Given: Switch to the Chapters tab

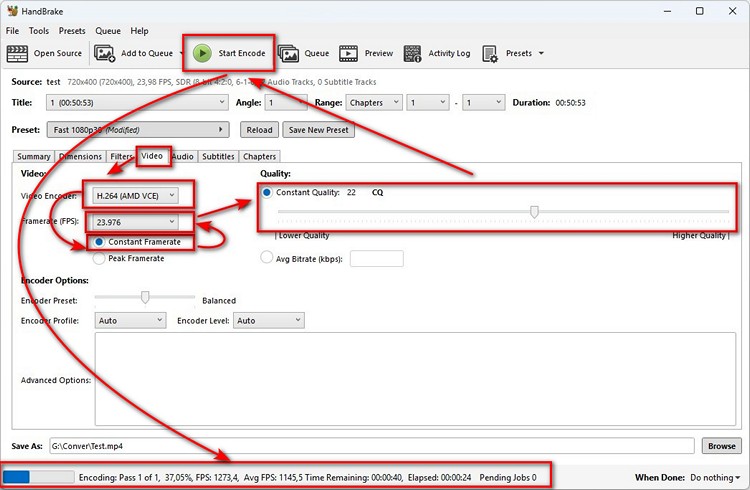Looking at the screenshot, I should pos(259,156).
